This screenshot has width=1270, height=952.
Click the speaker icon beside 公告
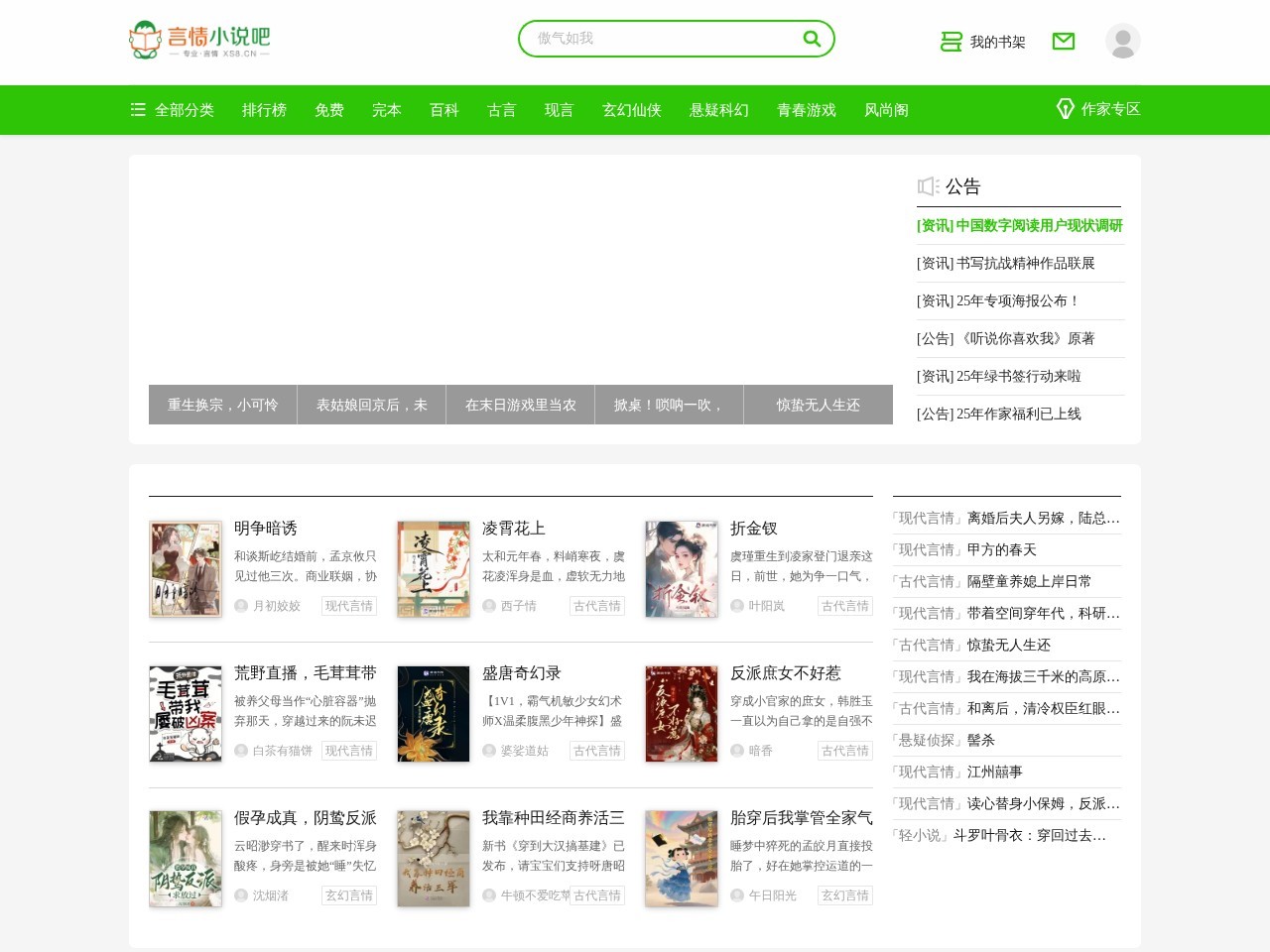coord(928,186)
